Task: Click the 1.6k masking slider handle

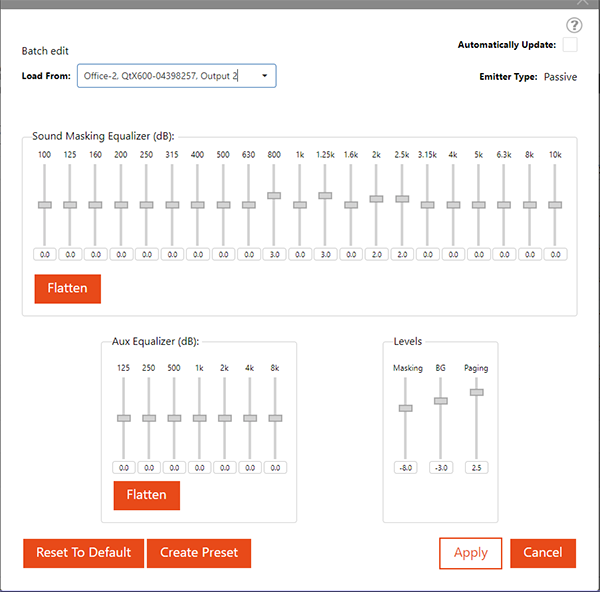Action: [x=351, y=205]
